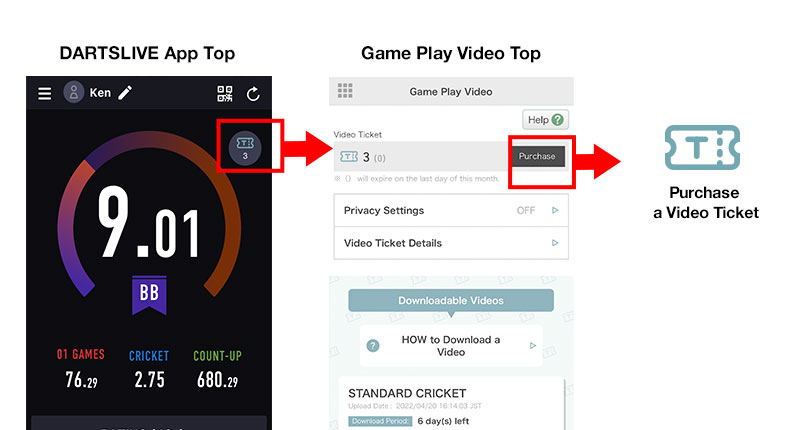Expand Video Ticket Details arrow
Image resolution: width=800 pixels, height=430 pixels.
555,243
